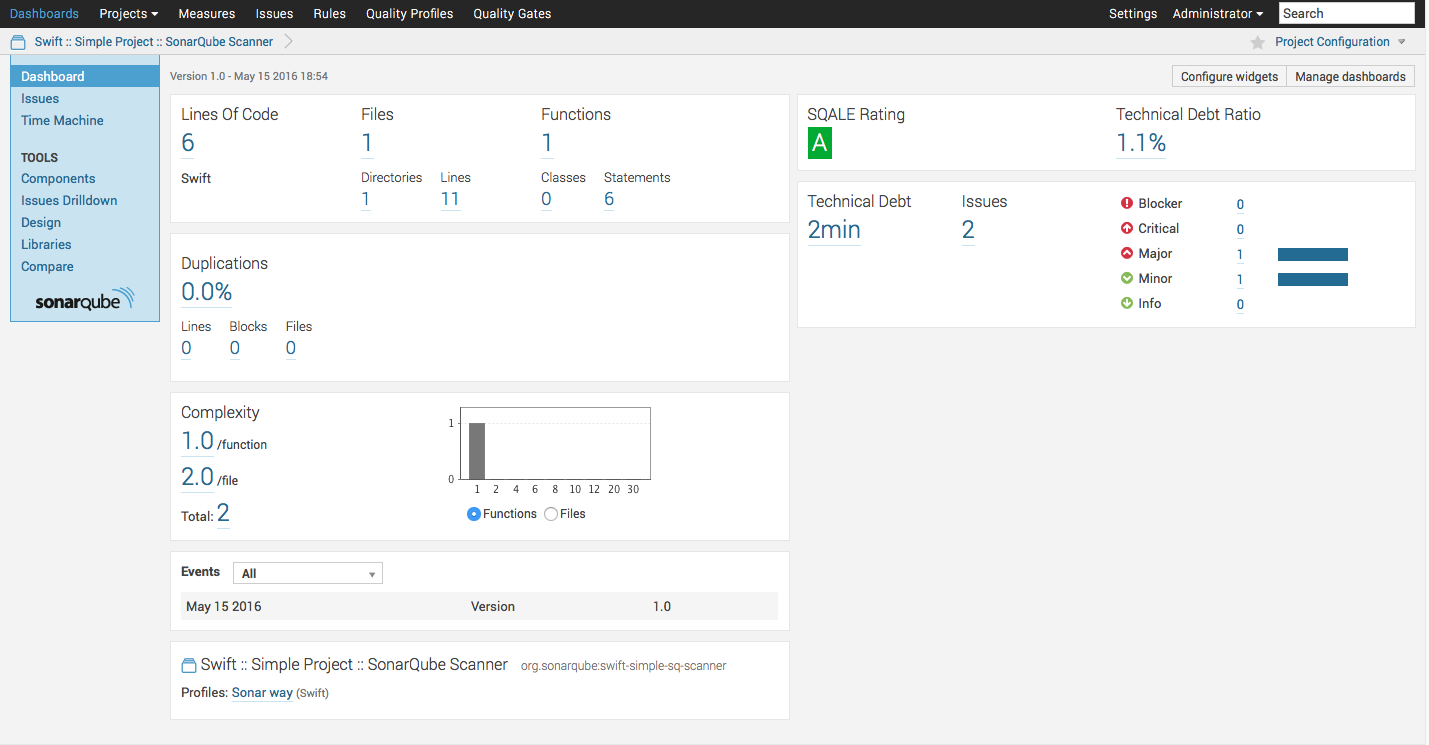The image size is (1429, 745).
Task: Expand the Project Configuration menu
Action: coord(1340,42)
